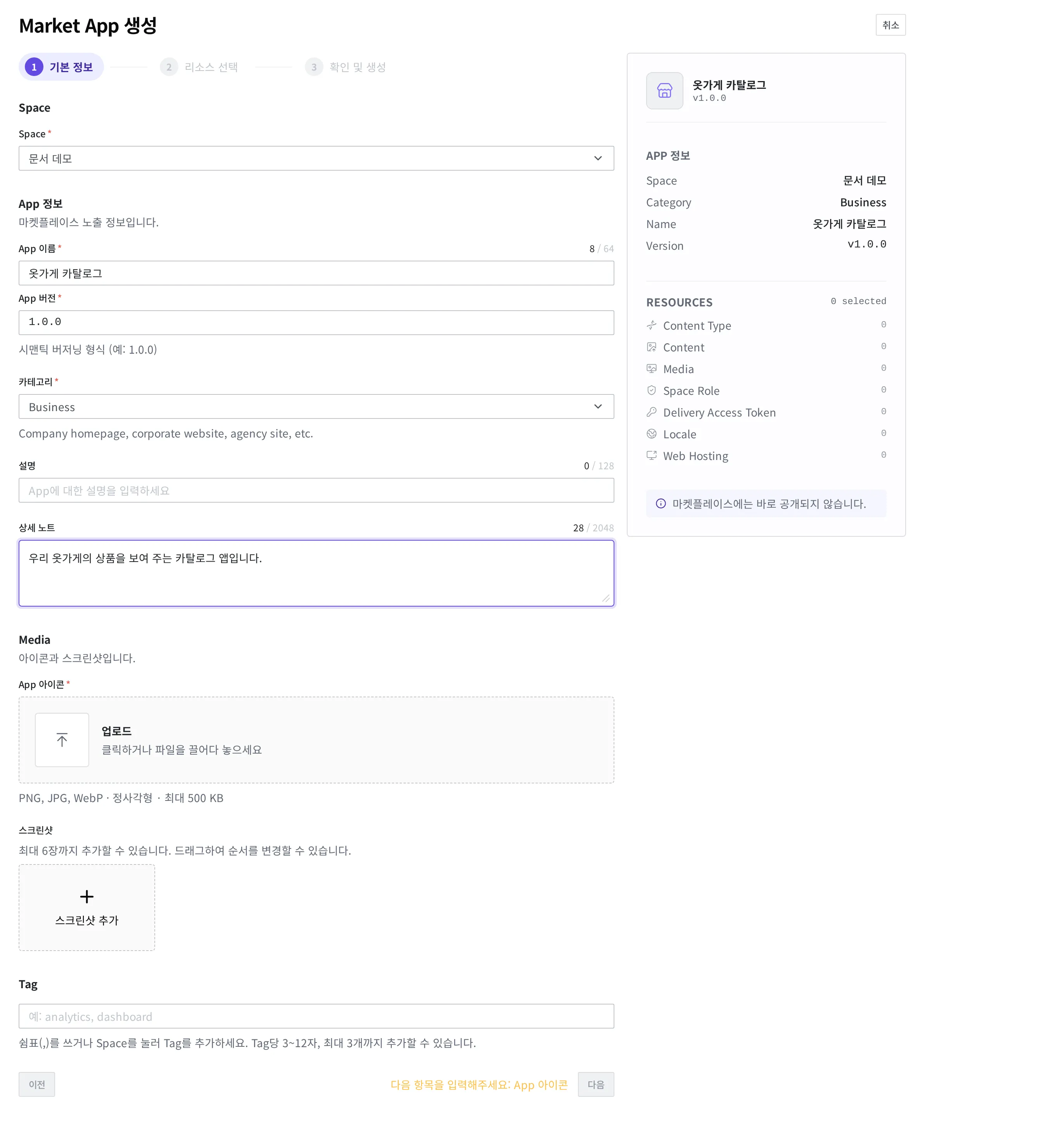Click the 다음 button
The width and height of the screenshot is (1055, 1148).
596,1084
